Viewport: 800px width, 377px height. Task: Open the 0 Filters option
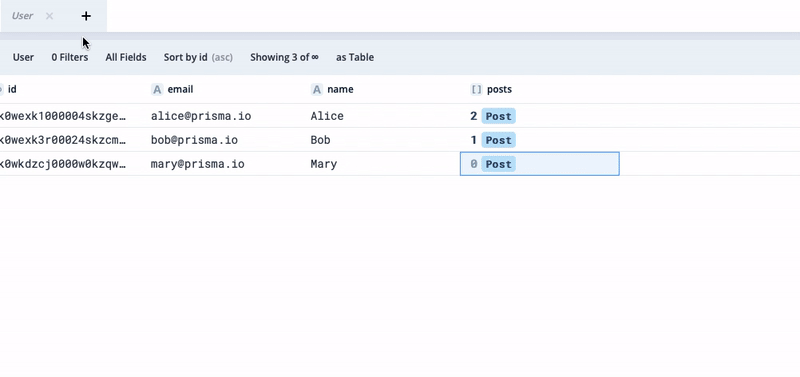(x=69, y=57)
